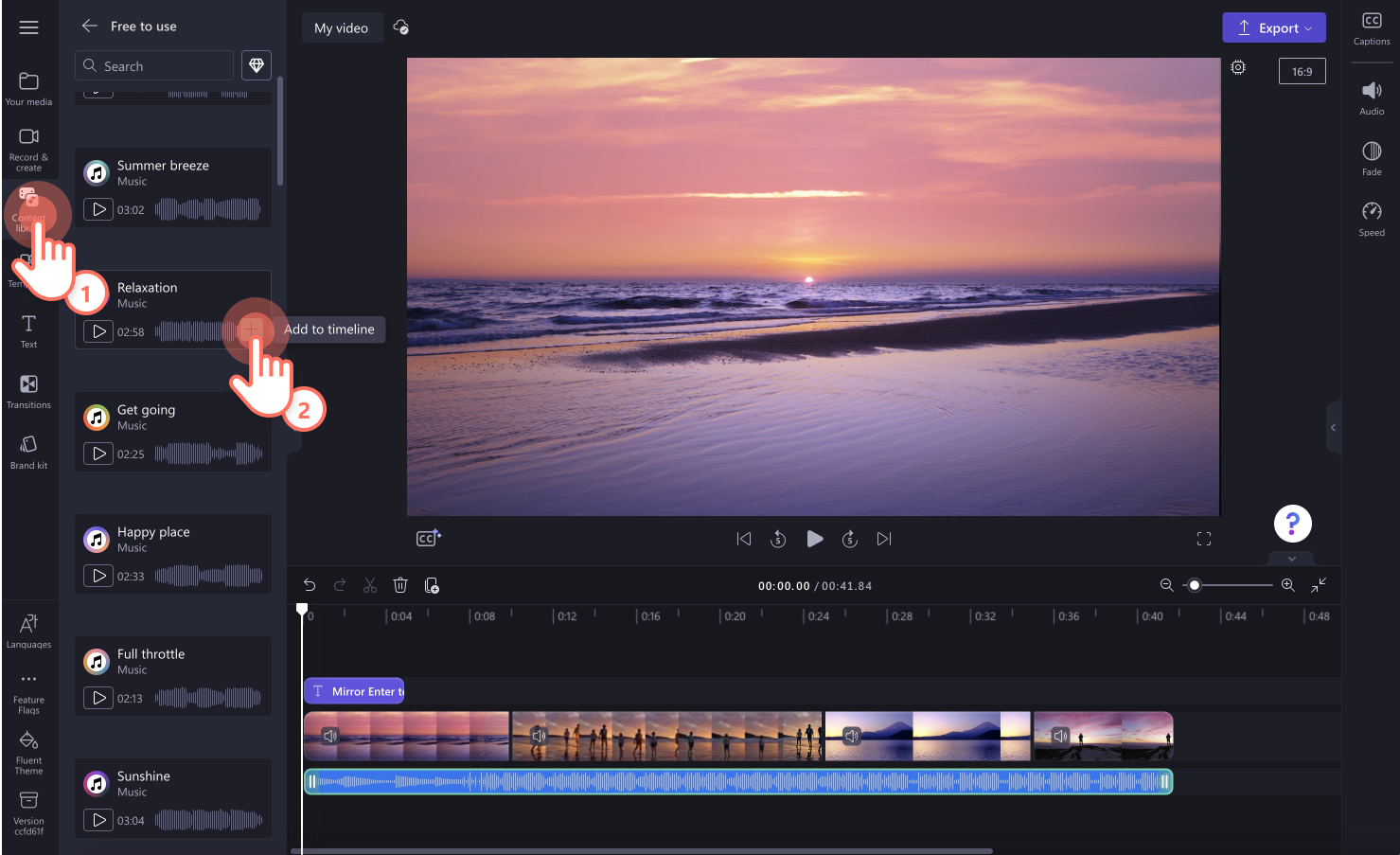Click the music panel vertical scrollbar

click(x=280, y=131)
